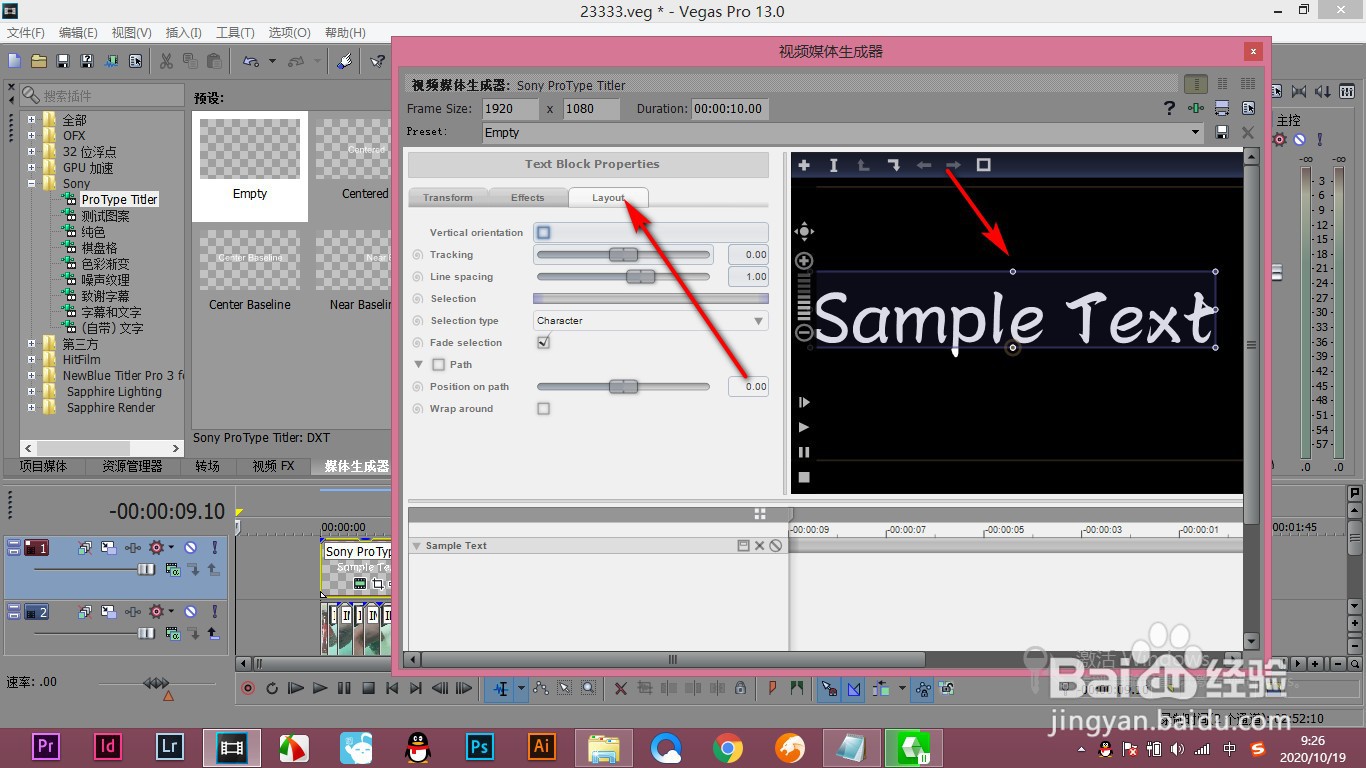This screenshot has height=768, width=1366.
Task: Click the Tracking slider handle
Action: tap(623, 255)
